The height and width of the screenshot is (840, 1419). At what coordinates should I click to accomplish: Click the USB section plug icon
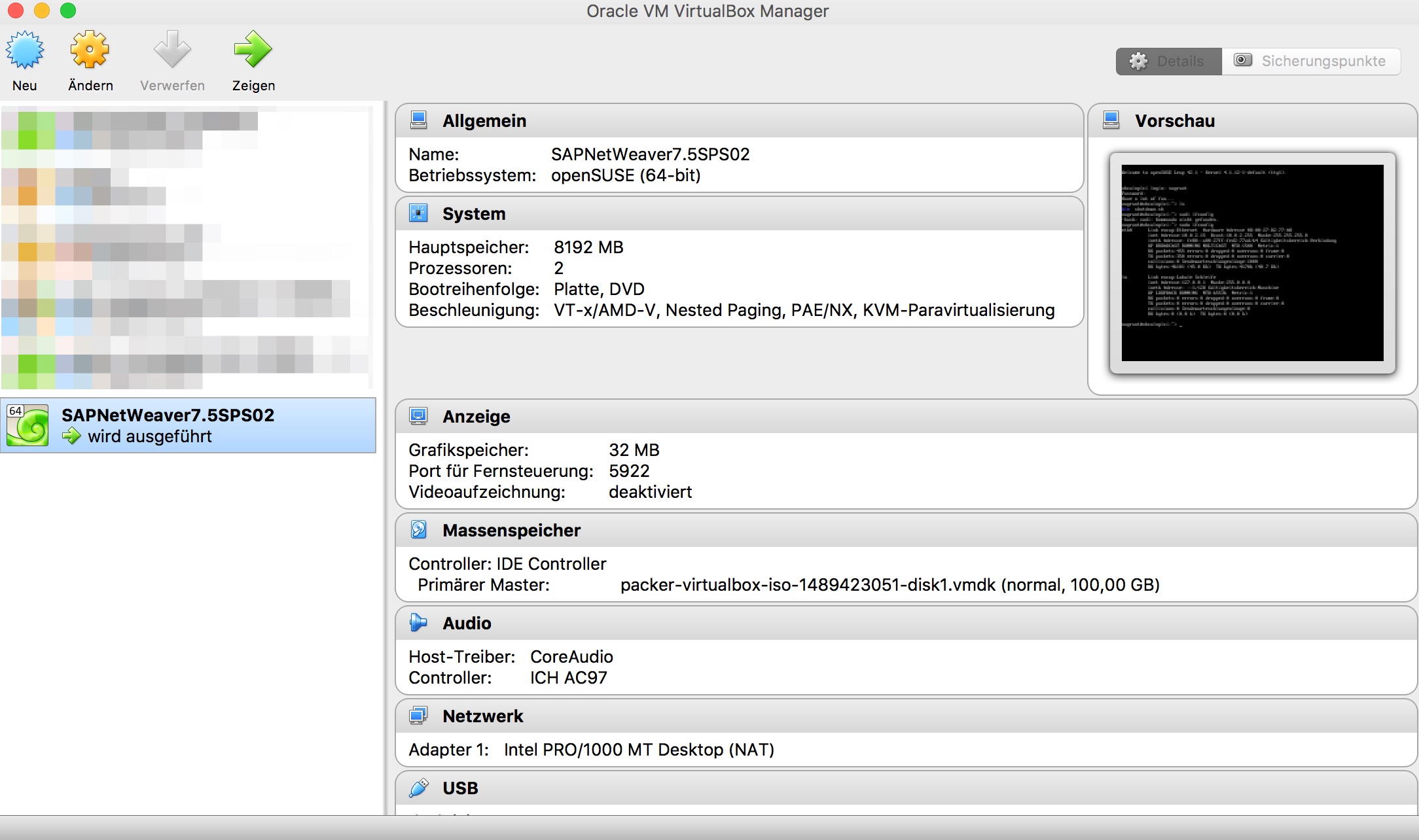(x=418, y=788)
